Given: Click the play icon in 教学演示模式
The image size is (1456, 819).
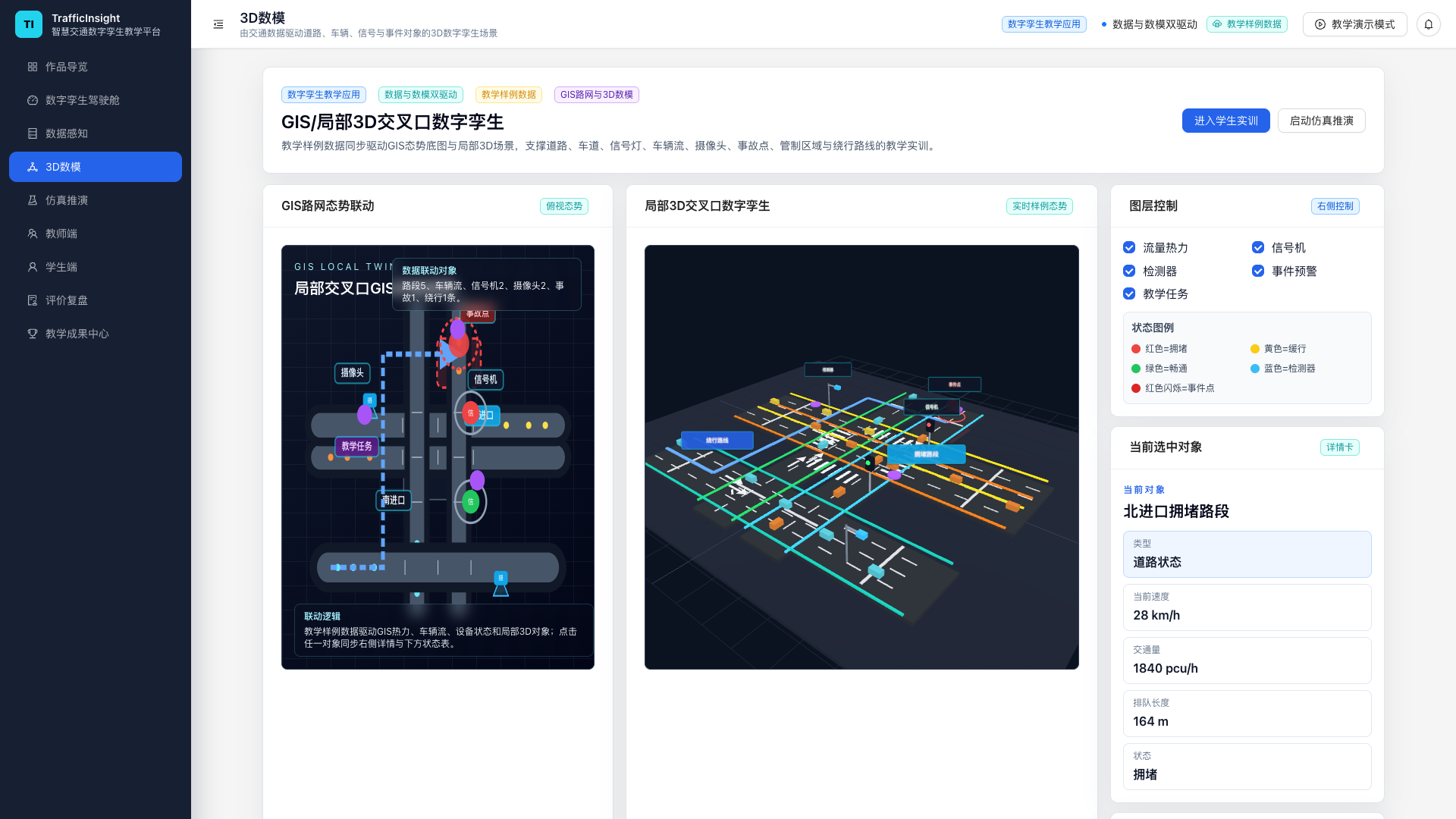Looking at the screenshot, I should 1320,24.
